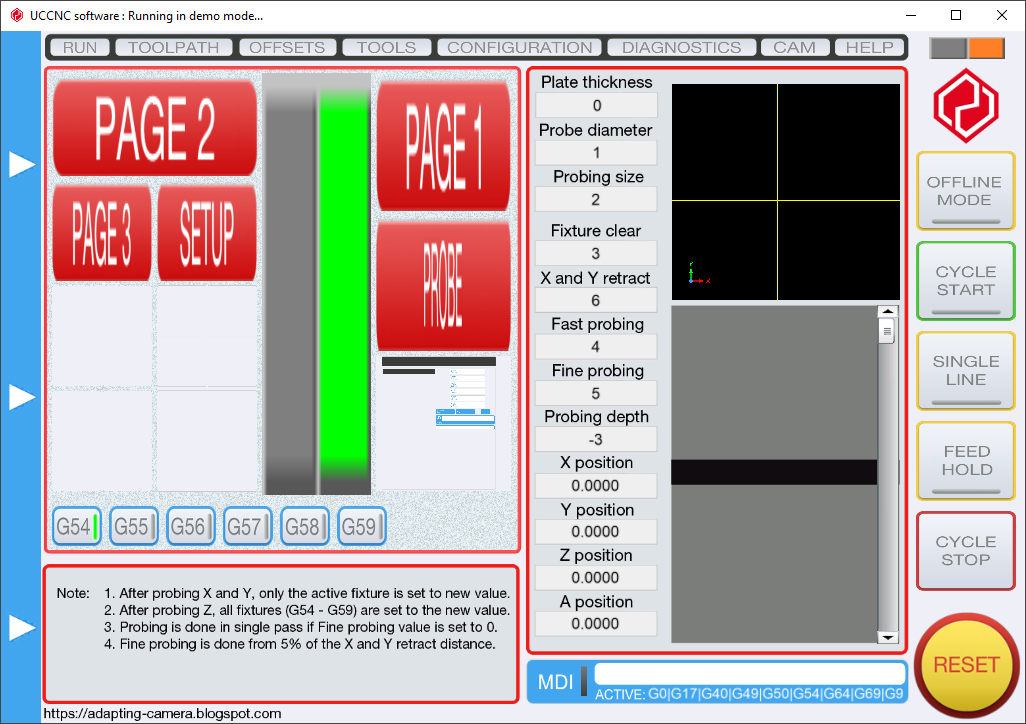
Task: Activate the G55 work offset
Action: tap(133, 526)
